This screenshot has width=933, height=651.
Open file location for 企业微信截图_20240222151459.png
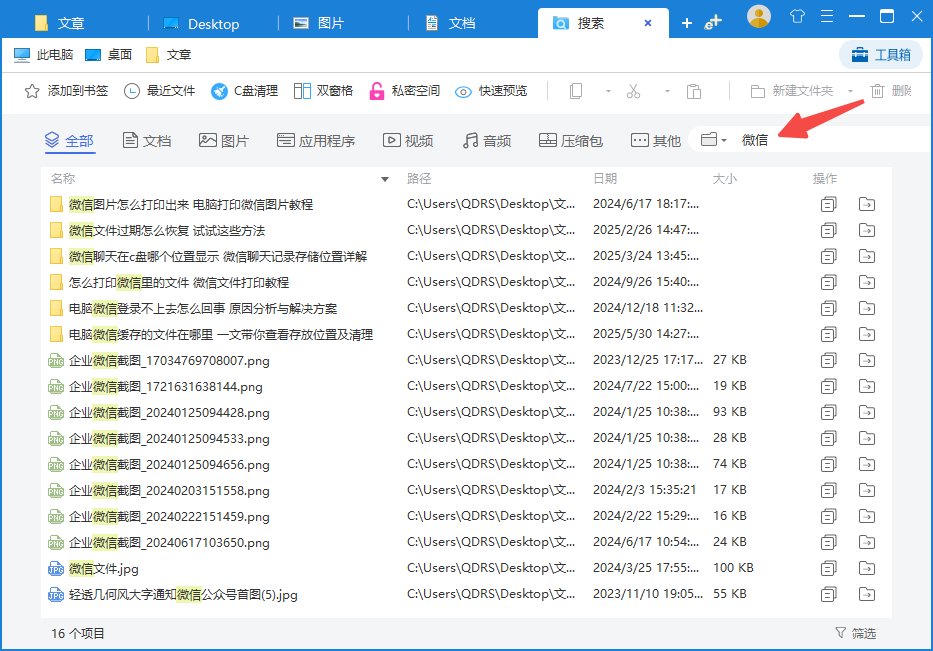867,517
